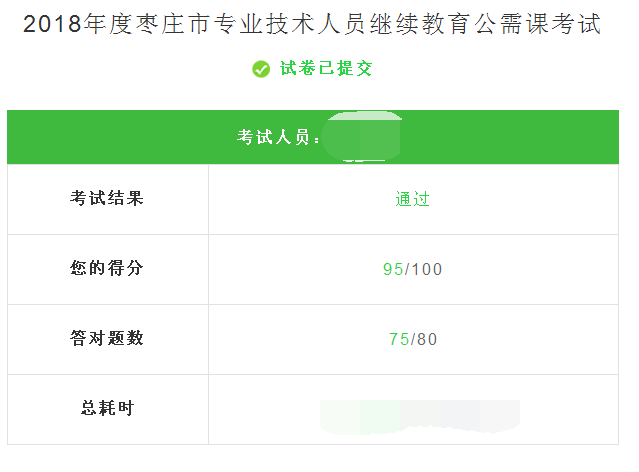
Task: Click the blurred examinee name in header
Action: pos(364,137)
